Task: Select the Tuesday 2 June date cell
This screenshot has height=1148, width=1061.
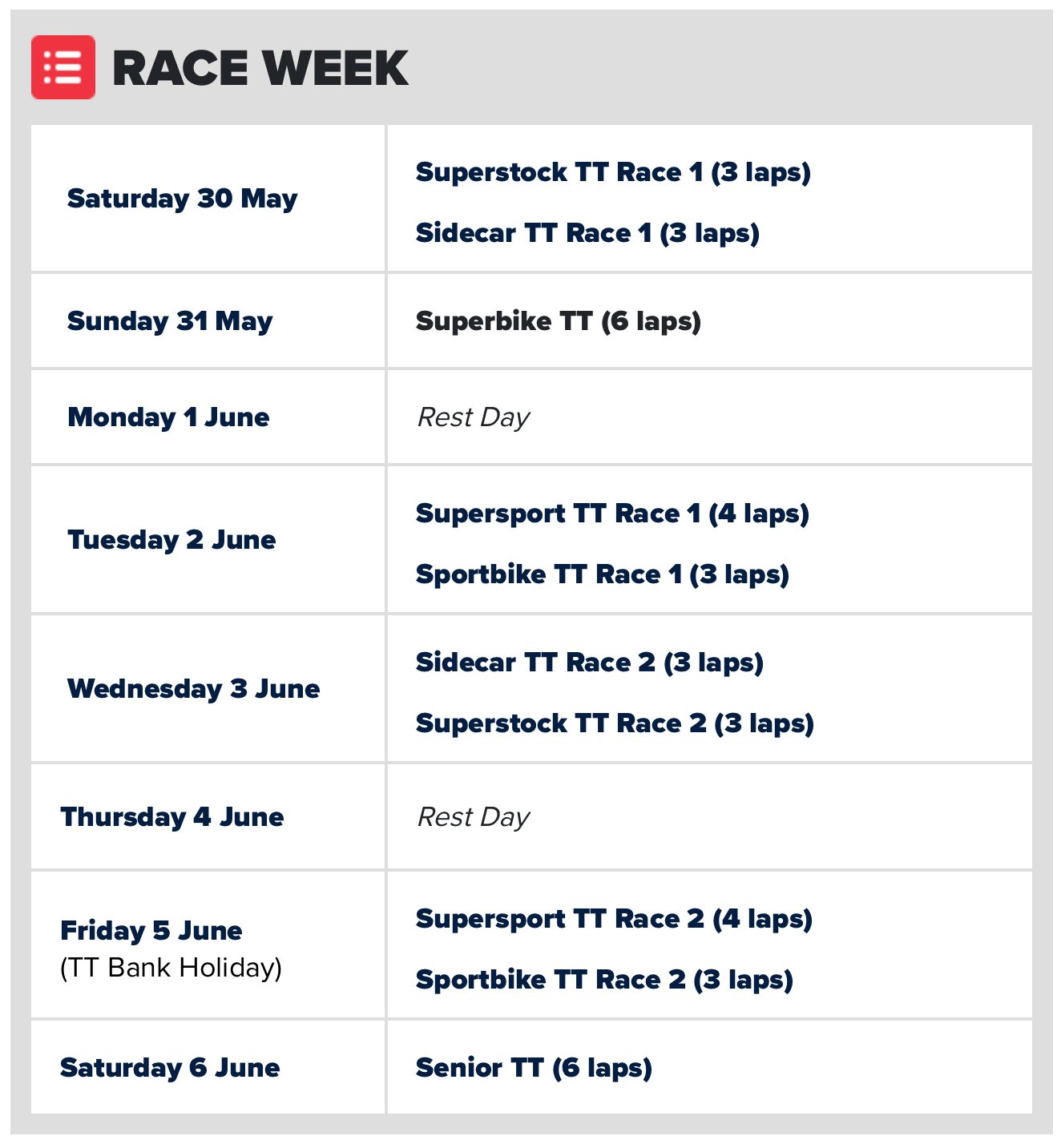Action: [208, 540]
